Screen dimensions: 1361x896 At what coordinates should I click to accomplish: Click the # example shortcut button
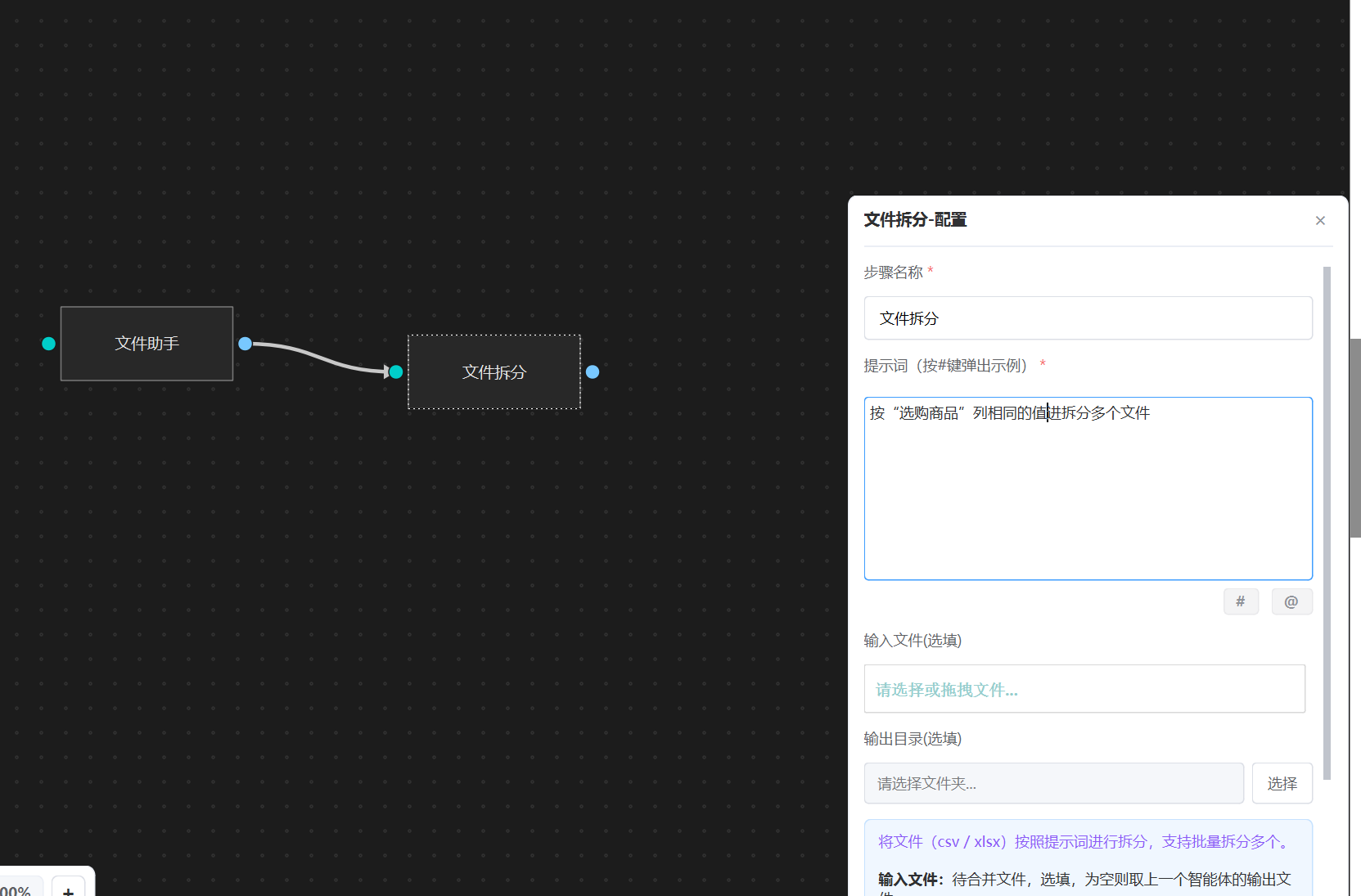(1241, 601)
